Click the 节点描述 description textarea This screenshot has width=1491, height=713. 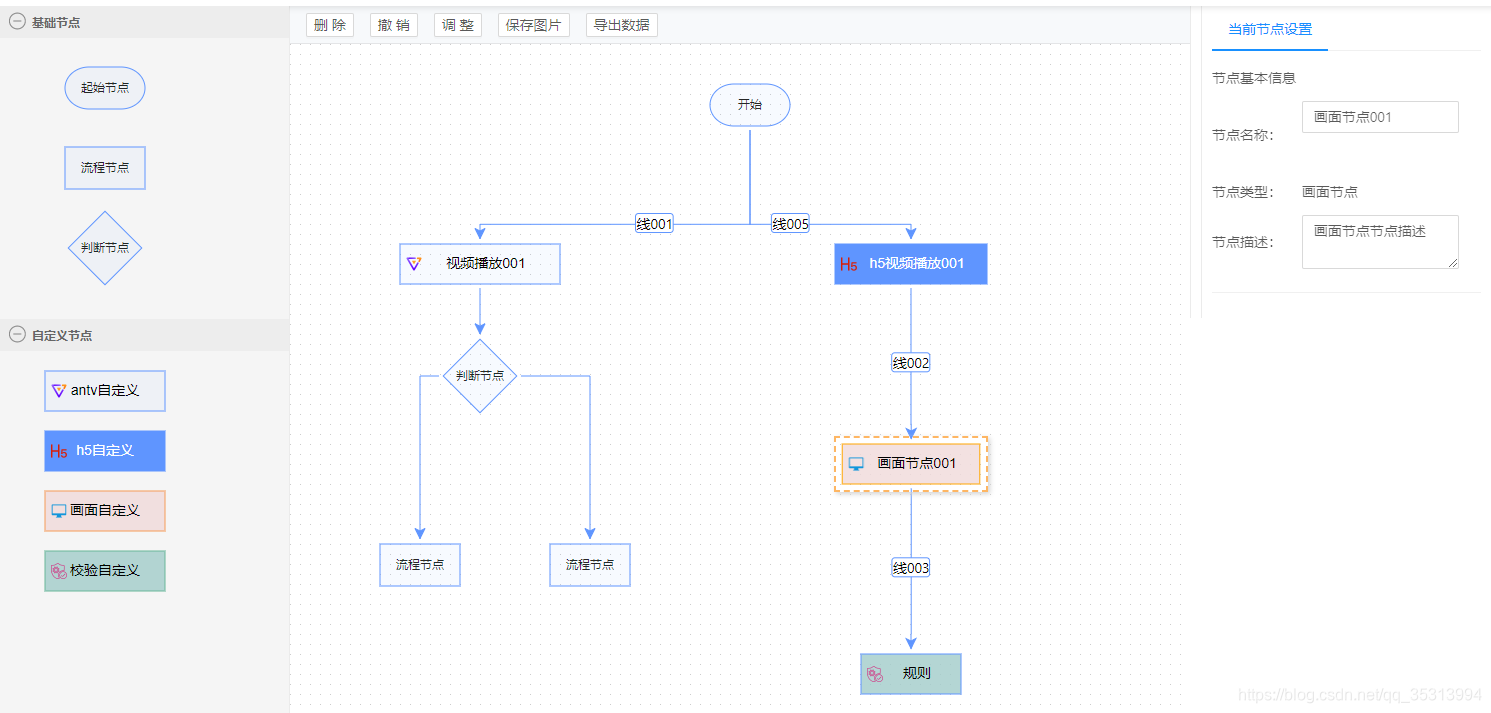(1380, 241)
